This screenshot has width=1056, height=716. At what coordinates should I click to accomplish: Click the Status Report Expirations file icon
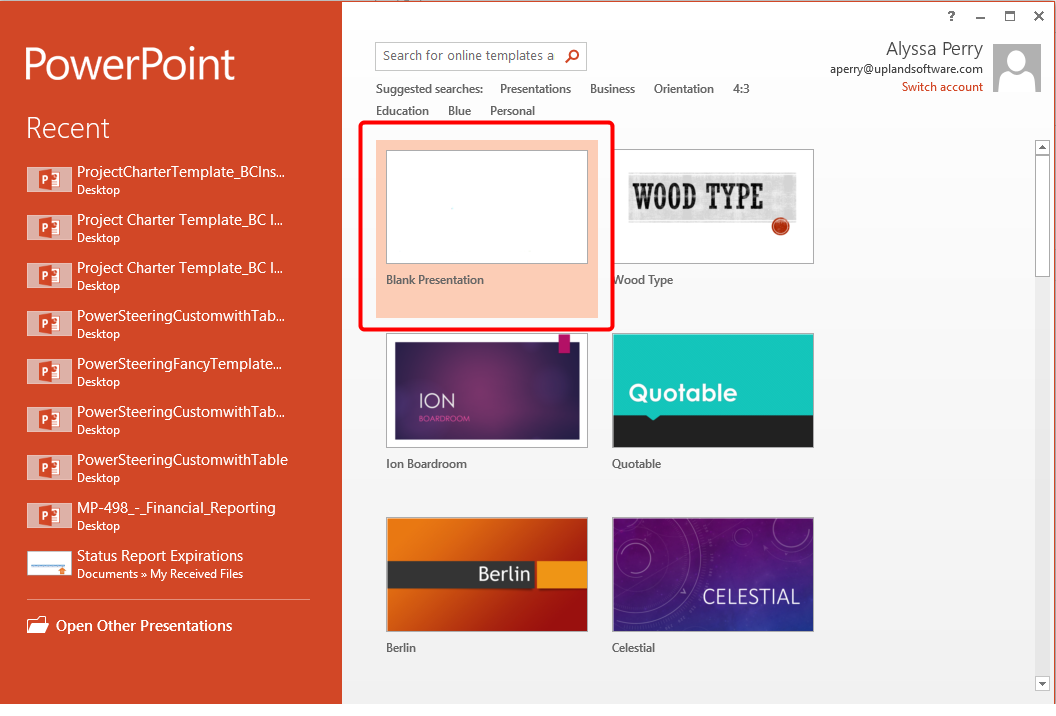(x=49, y=563)
